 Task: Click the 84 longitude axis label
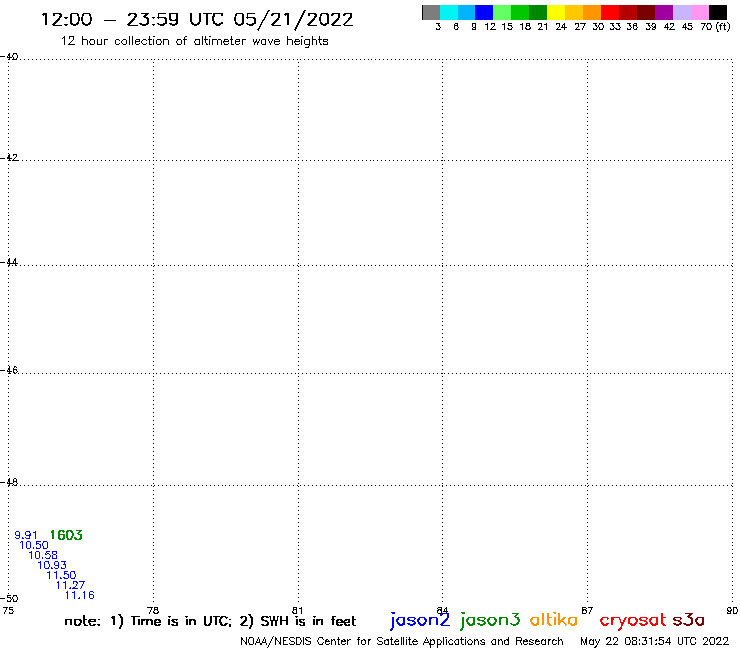(442, 610)
